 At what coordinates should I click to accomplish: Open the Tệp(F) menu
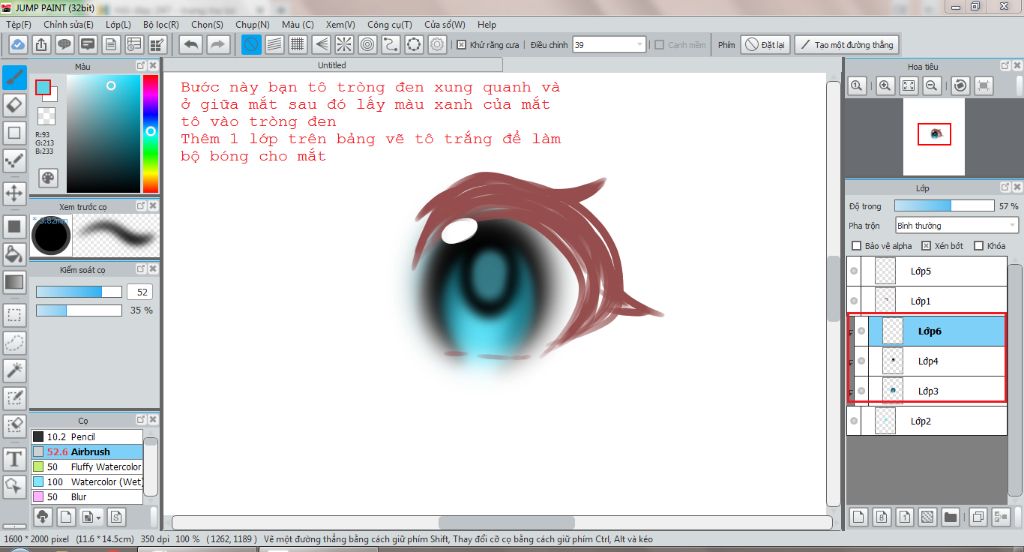point(19,24)
